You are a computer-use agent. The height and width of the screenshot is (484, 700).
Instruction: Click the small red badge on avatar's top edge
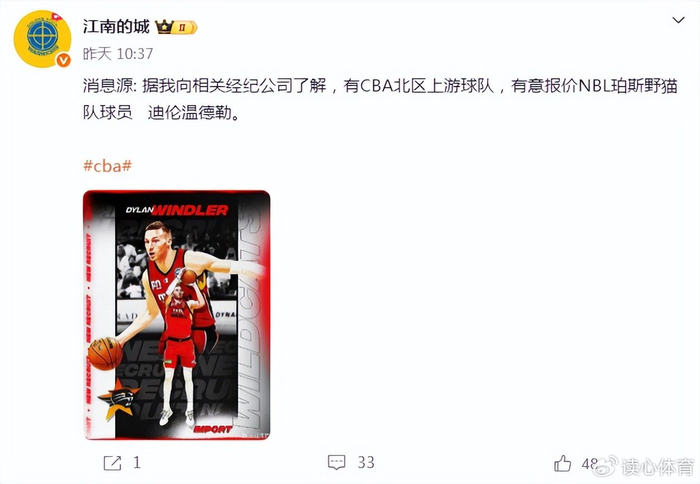[56, 16]
